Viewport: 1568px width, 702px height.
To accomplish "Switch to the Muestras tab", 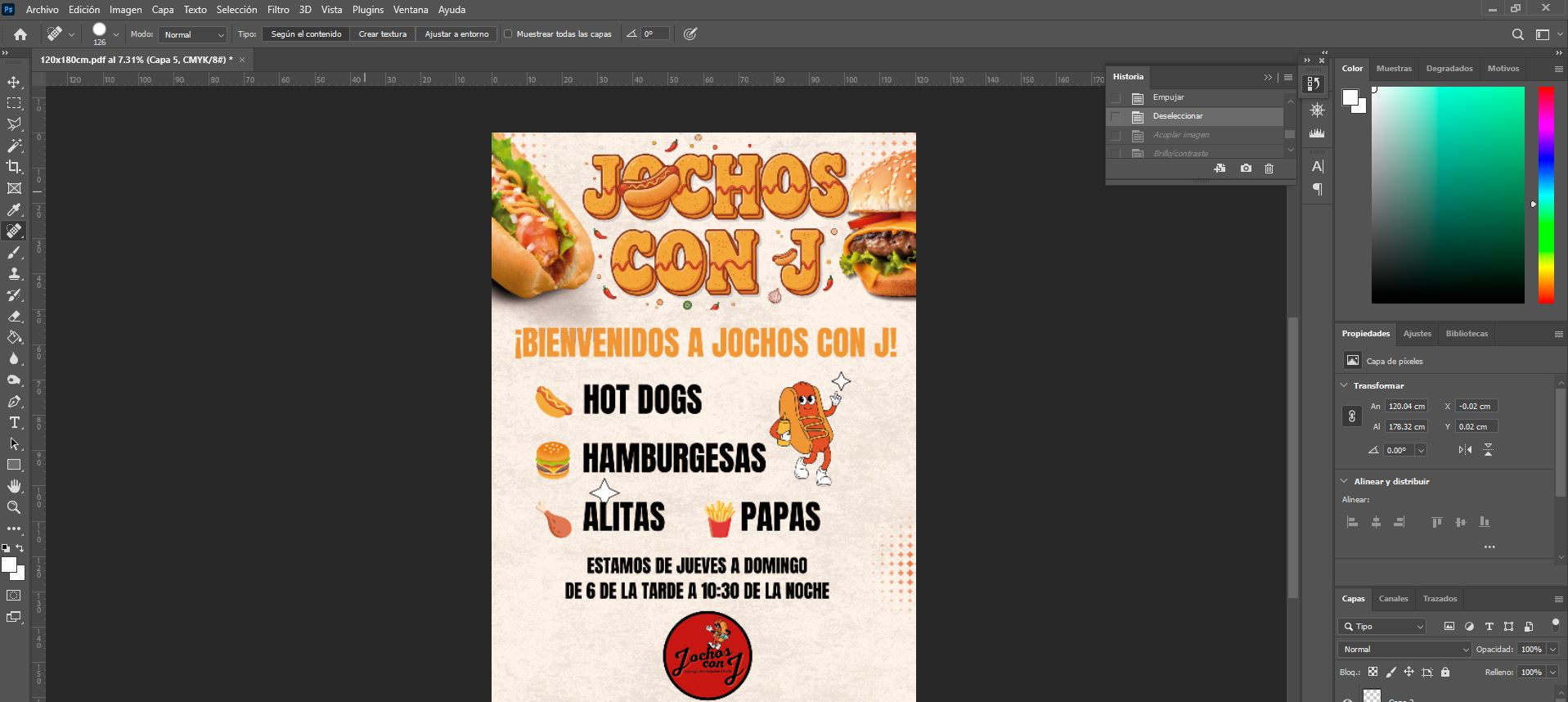I will [1394, 69].
